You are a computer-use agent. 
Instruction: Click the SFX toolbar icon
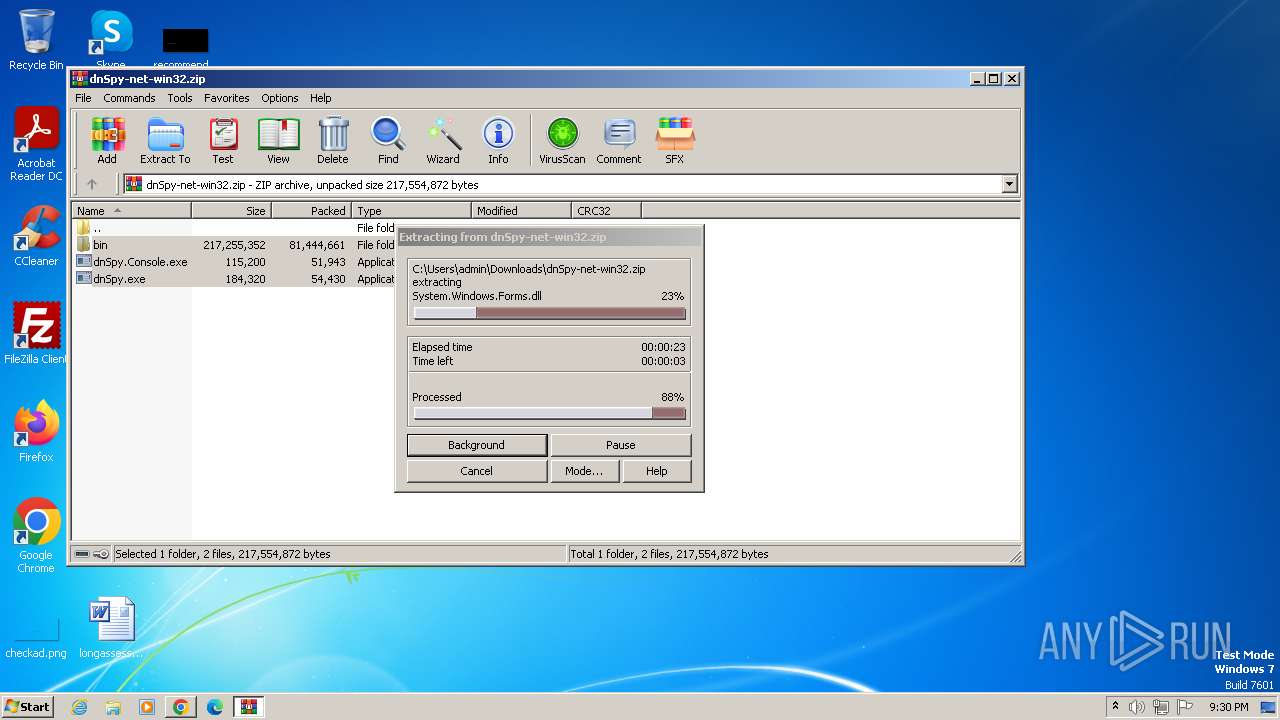[x=675, y=140]
